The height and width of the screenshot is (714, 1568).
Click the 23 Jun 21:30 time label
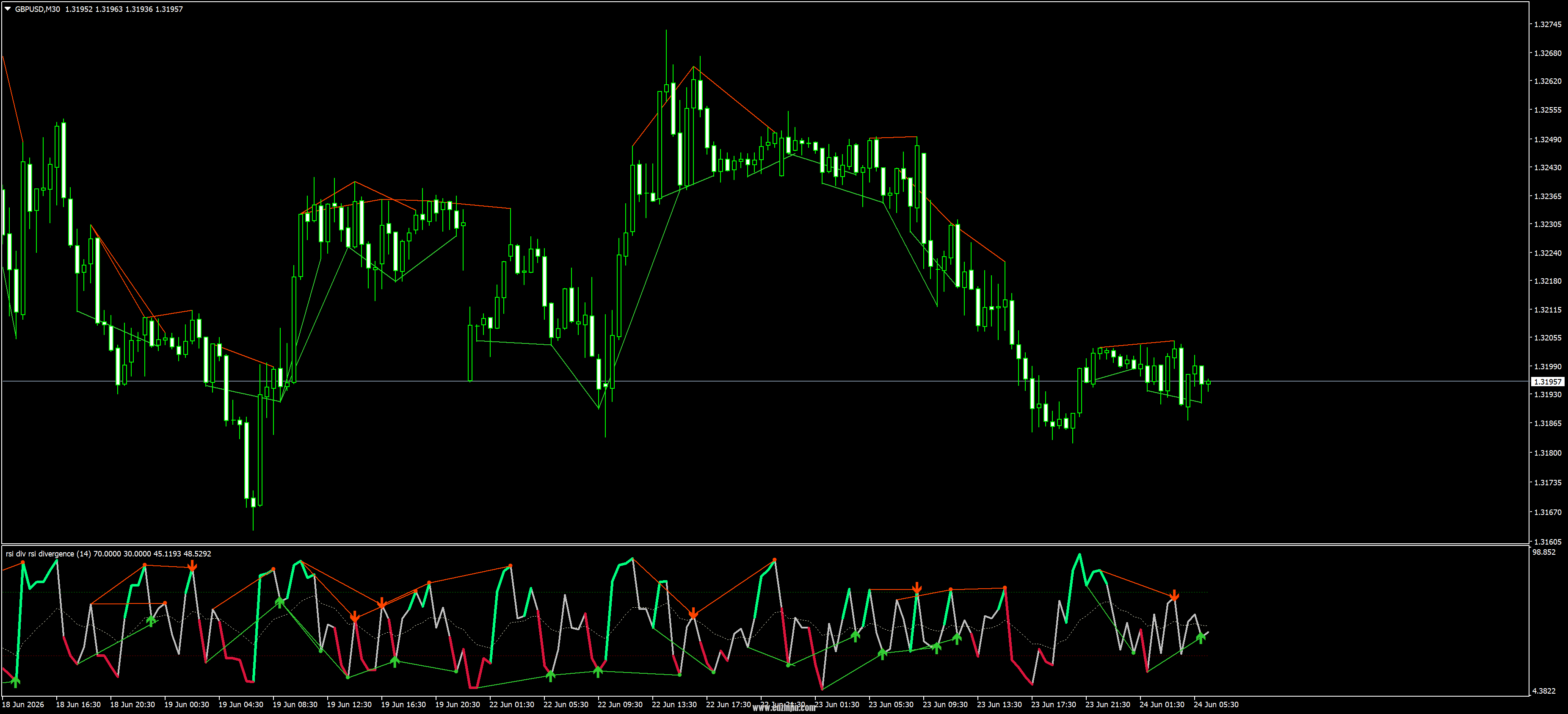pos(1107,704)
